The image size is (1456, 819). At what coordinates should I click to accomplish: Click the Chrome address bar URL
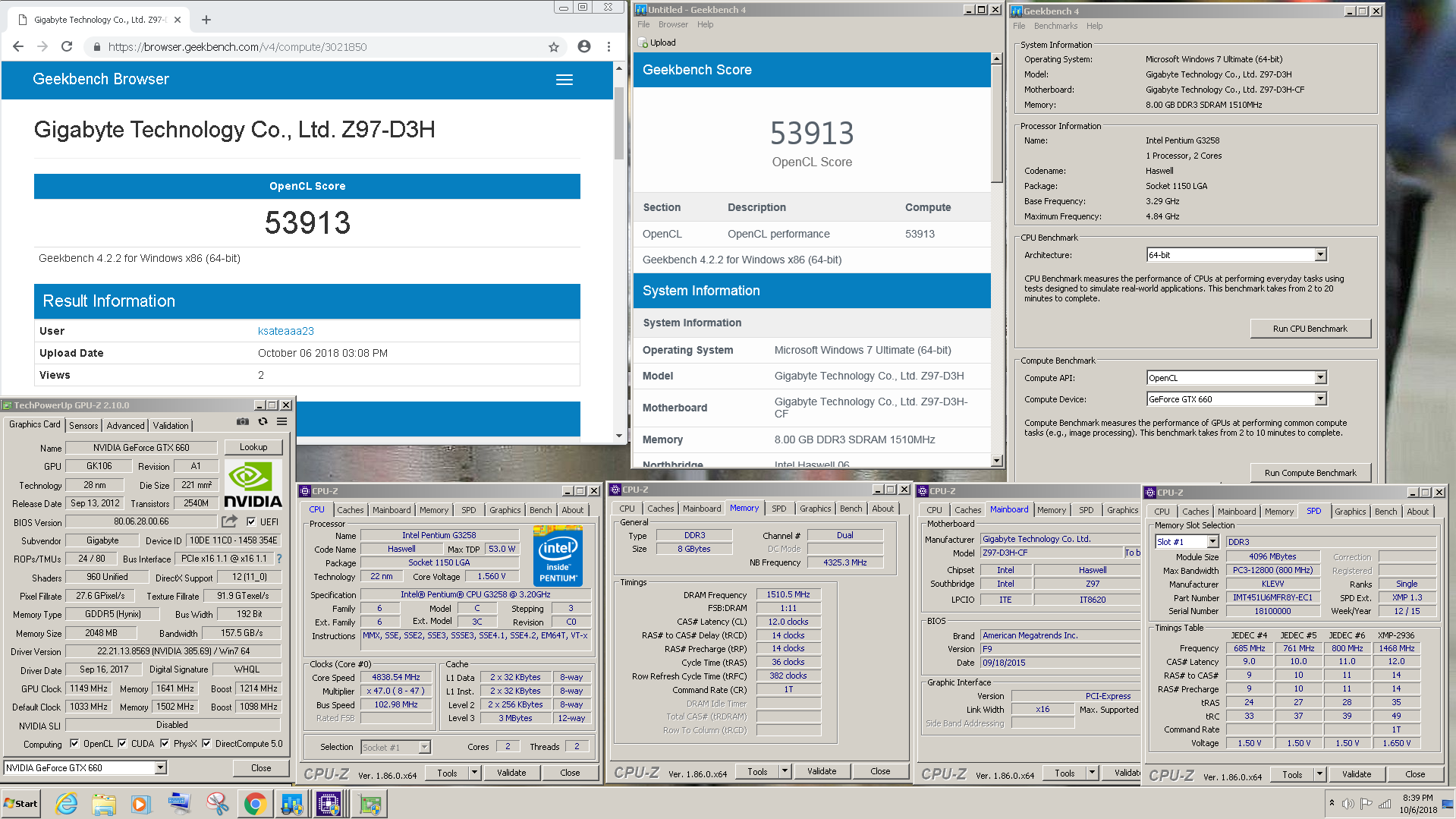(237, 47)
